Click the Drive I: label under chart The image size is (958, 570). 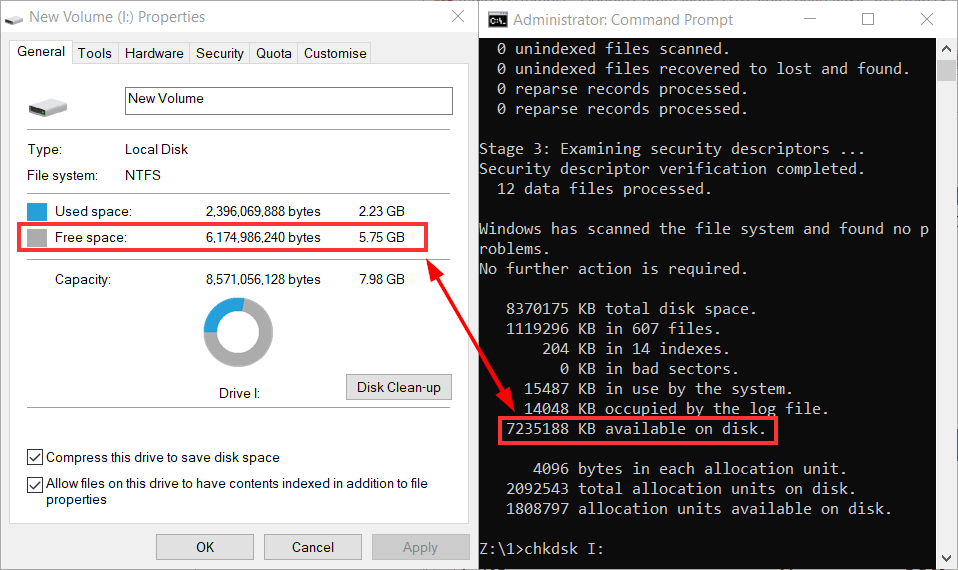coord(240,393)
